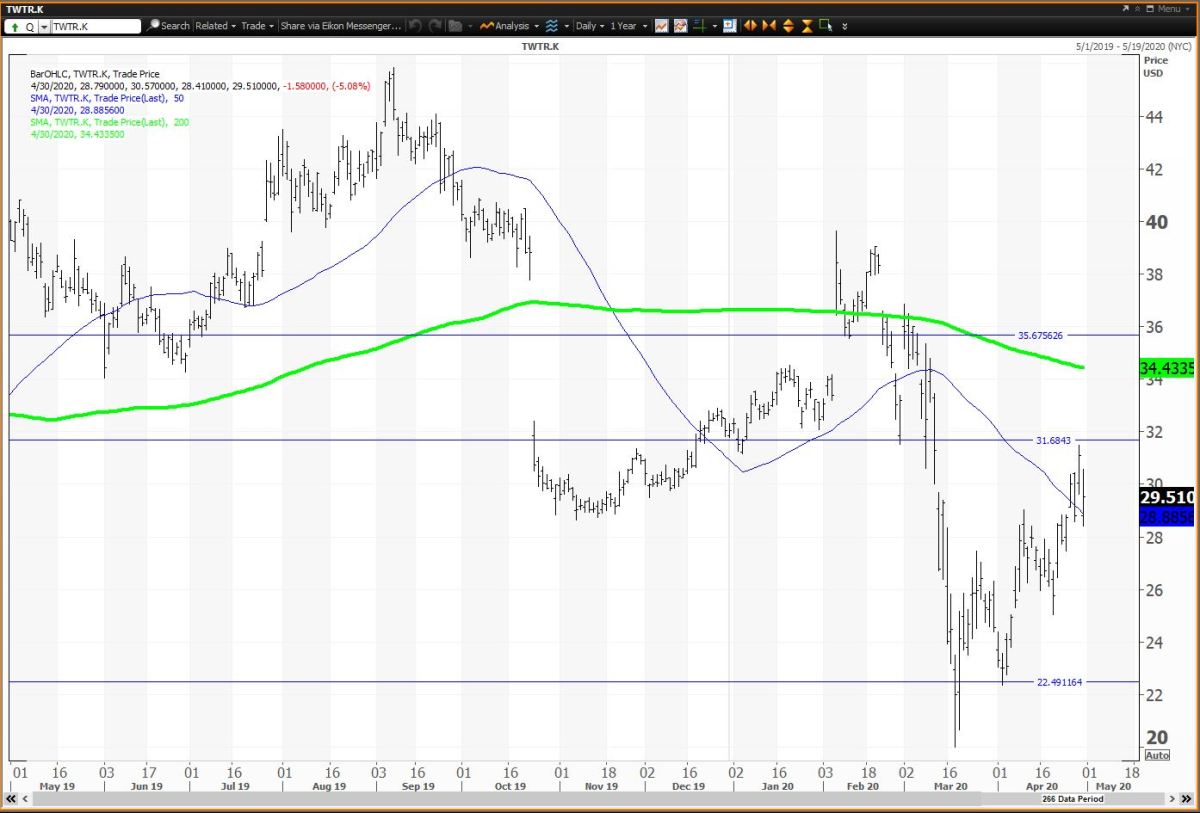The image size is (1200, 813).
Task: Open the Related menu
Action: [x=215, y=26]
